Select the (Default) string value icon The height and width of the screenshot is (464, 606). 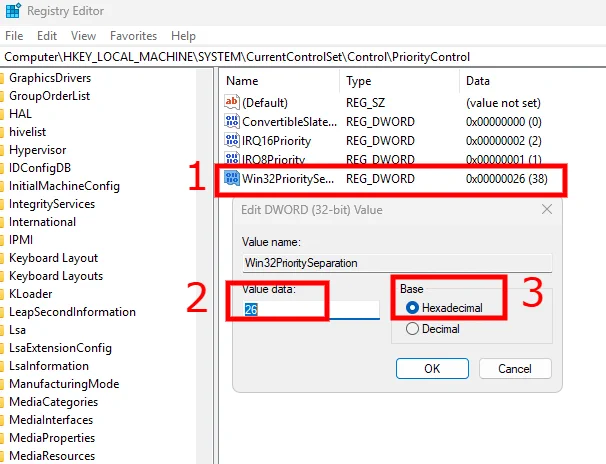pyautogui.click(x=232, y=102)
